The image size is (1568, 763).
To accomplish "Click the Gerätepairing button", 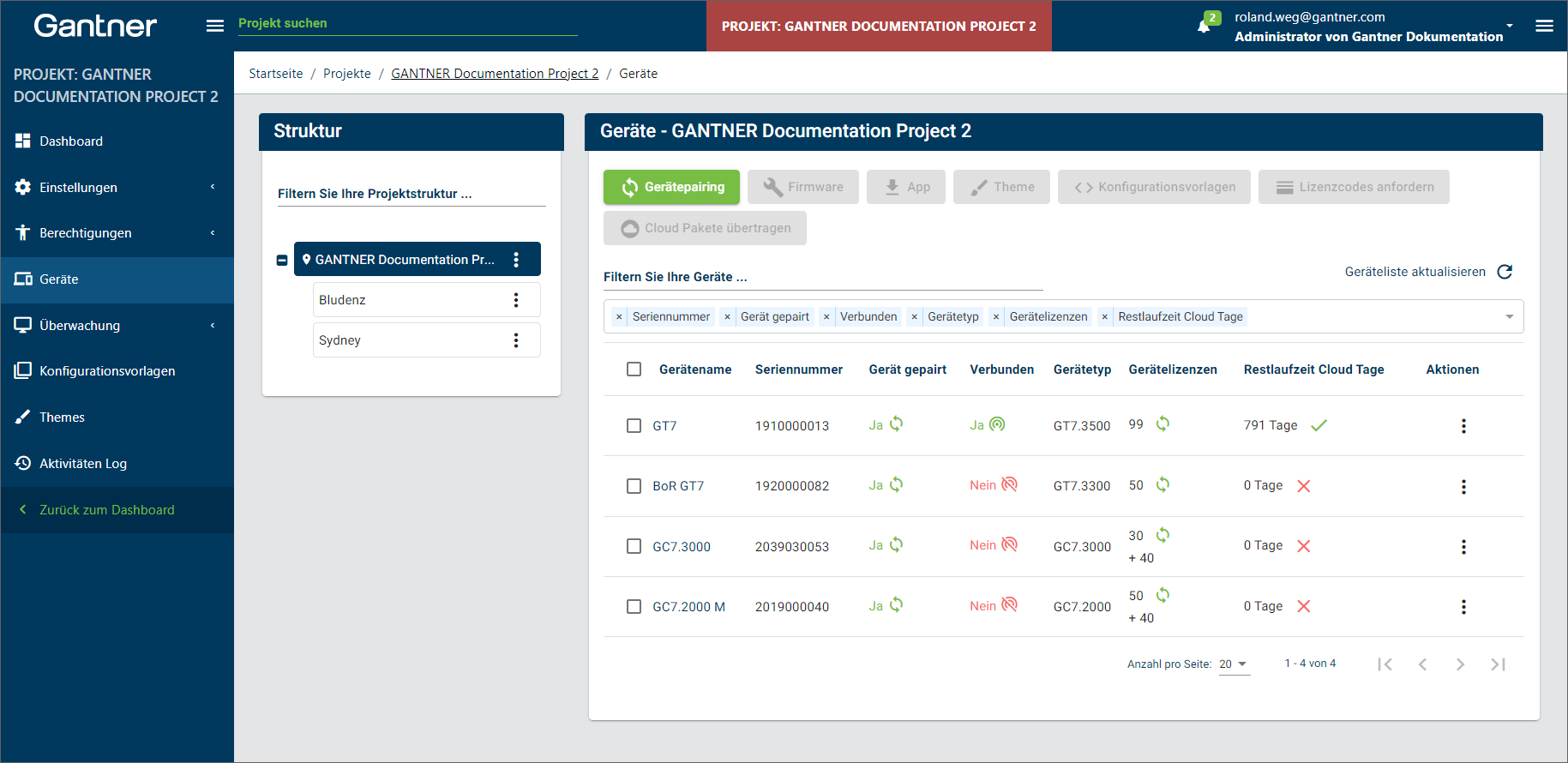I will (671, 187).
